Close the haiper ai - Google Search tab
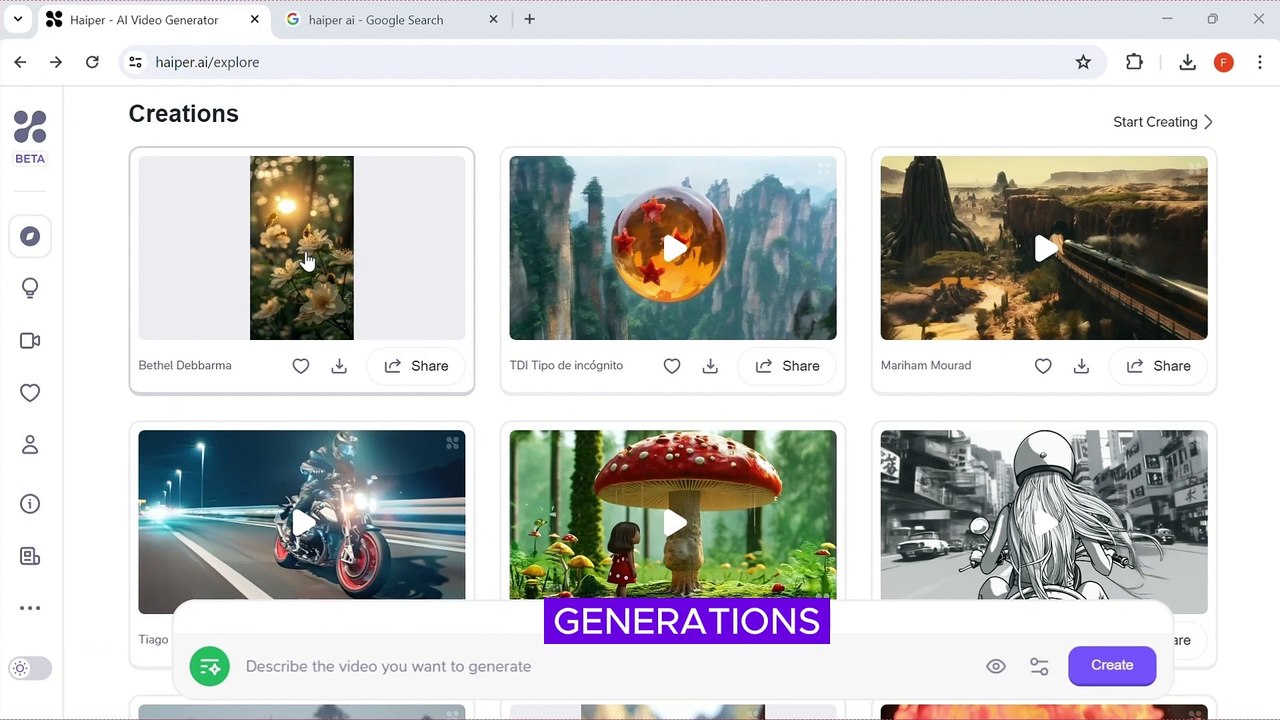 coord(493,19)
